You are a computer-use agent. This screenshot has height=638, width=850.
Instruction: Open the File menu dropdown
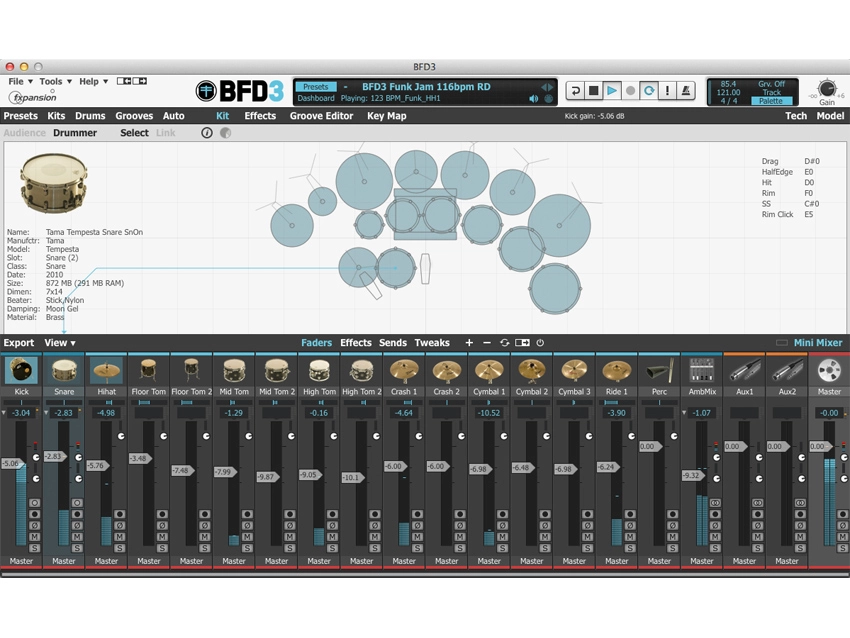(x=21, y=81)
